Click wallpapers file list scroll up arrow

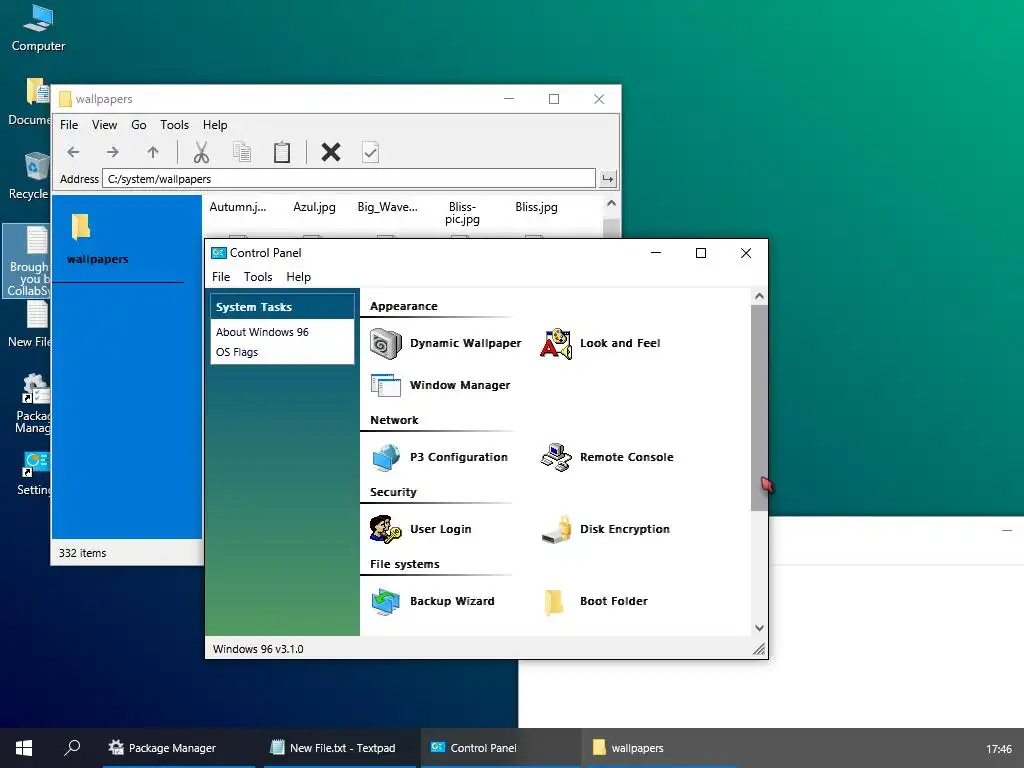click(x=611, y=203)
